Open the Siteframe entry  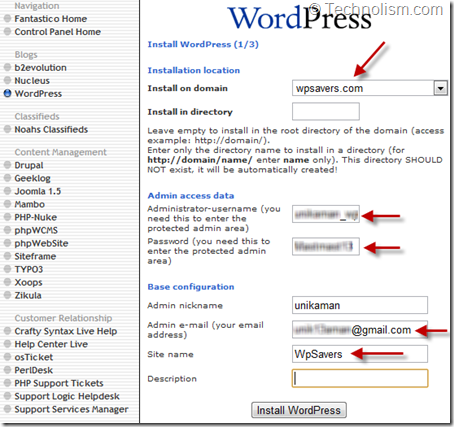35,256
